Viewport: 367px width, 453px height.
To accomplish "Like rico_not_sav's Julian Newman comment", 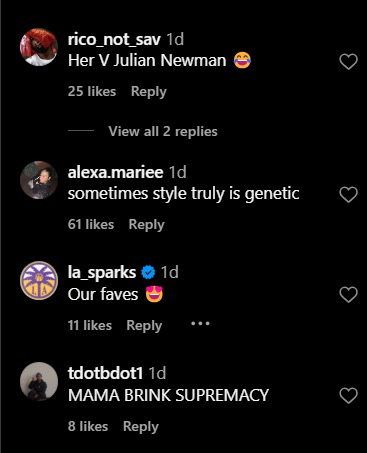I will pos(348,62).
